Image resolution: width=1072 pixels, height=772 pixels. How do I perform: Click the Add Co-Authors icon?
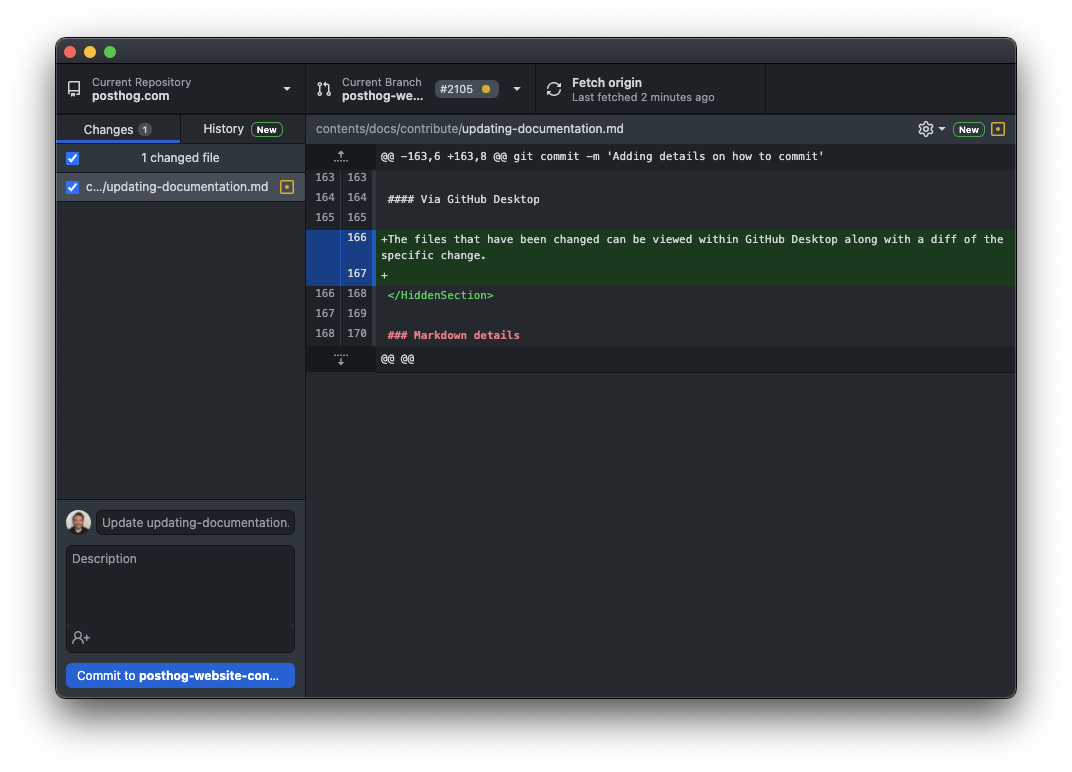(x=80, y=637)
